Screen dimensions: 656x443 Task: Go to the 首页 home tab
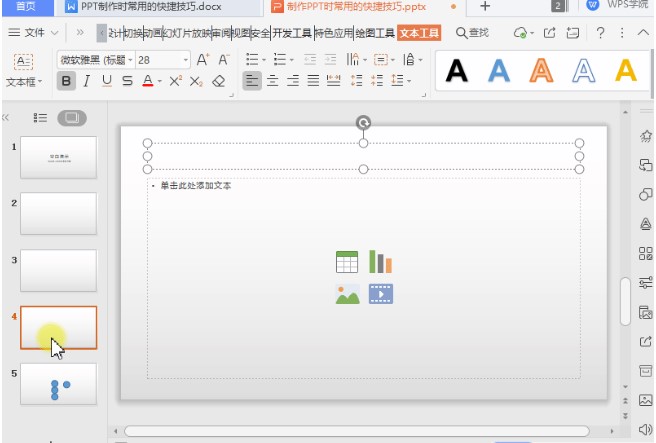[26, 7]
